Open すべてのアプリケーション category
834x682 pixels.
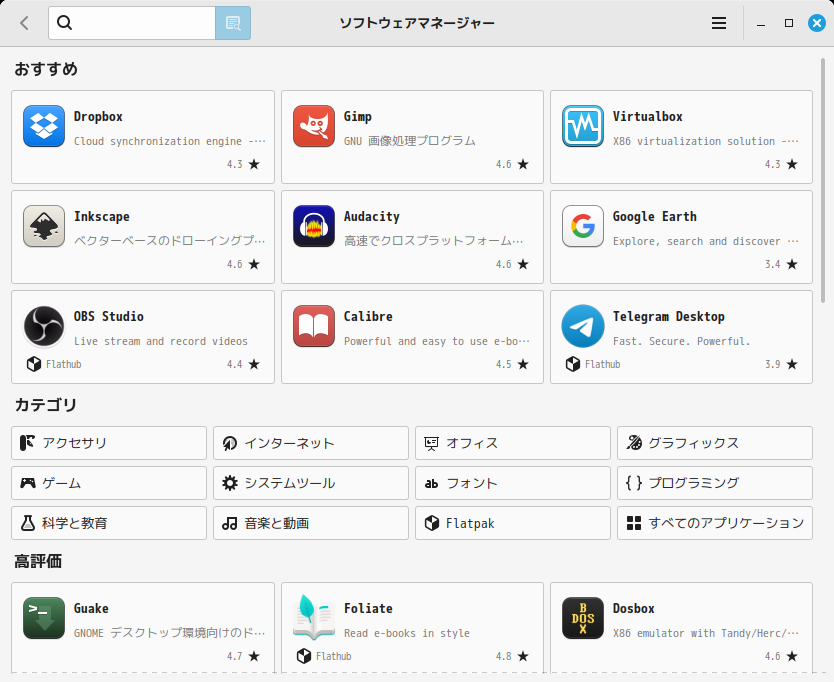[x=715, y=523]
